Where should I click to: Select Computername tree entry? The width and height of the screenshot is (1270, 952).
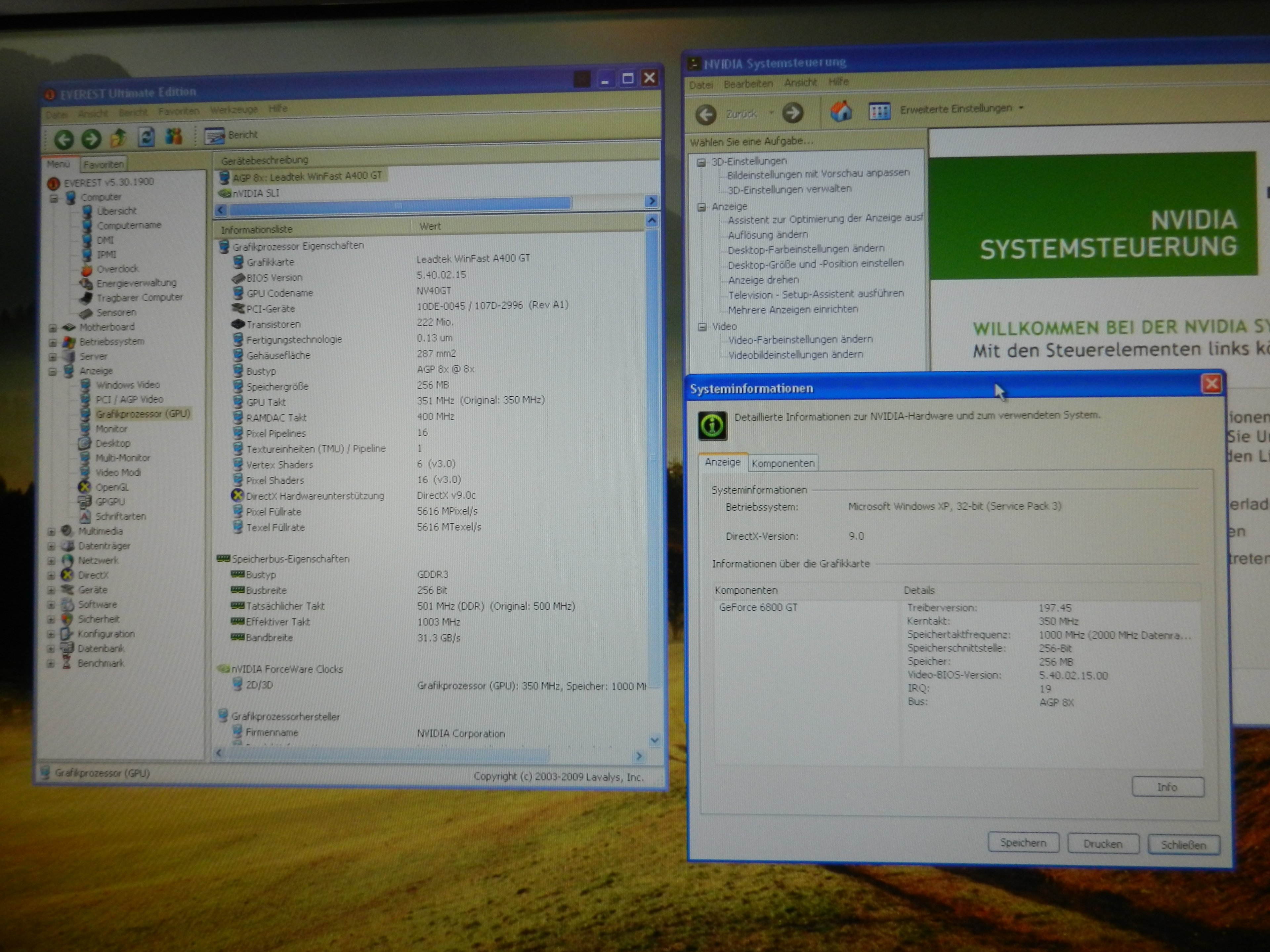point(129,225)
